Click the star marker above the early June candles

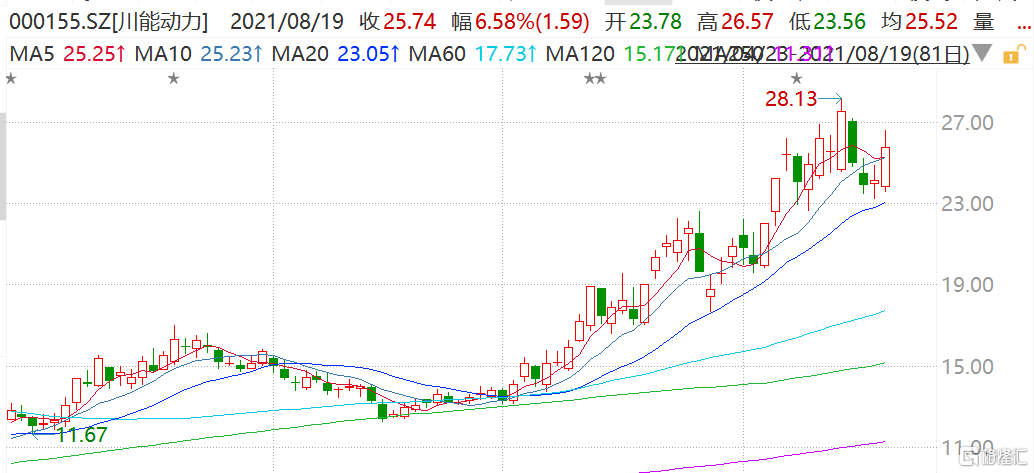[173, 79]
